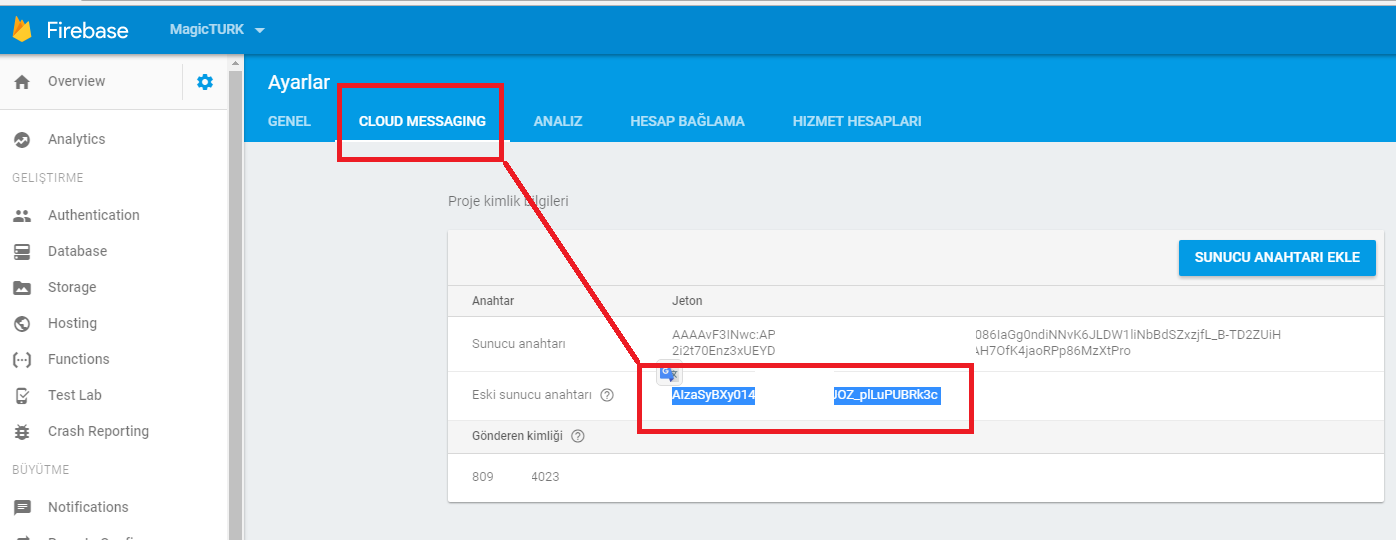Click the Analytics sidebar icon
Screen dimensions: 1396x540
[22, 140]
